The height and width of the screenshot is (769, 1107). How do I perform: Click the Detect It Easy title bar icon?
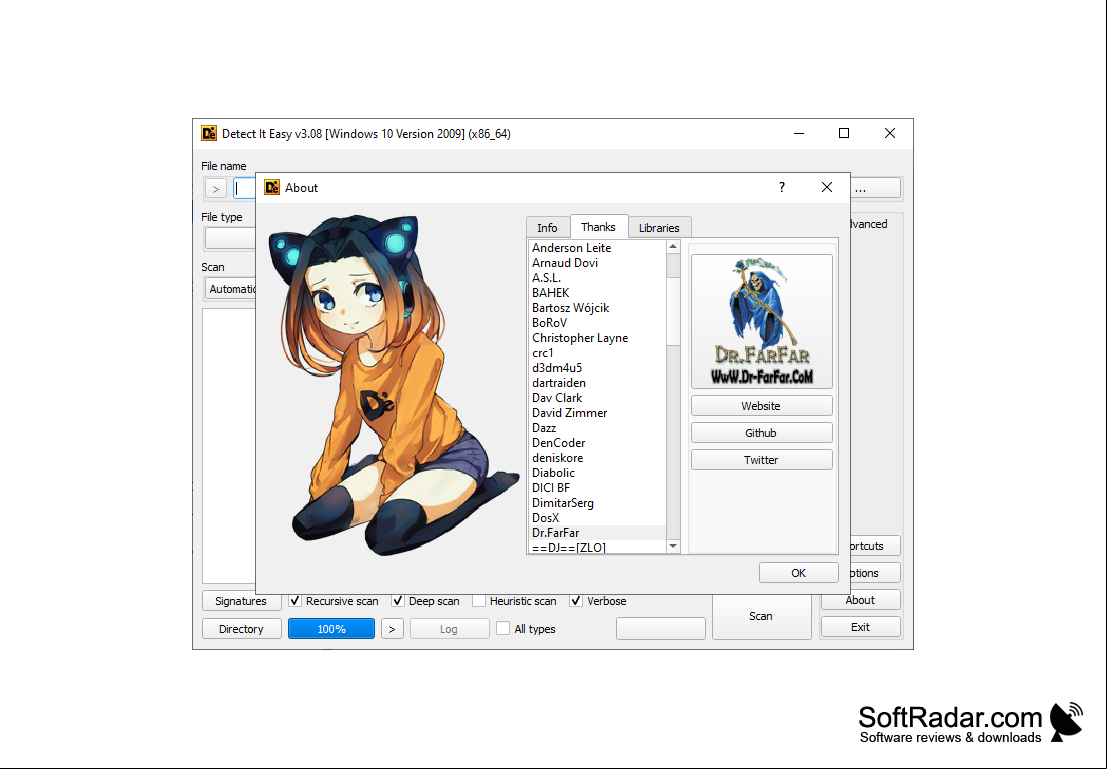[x=209, y=133]
